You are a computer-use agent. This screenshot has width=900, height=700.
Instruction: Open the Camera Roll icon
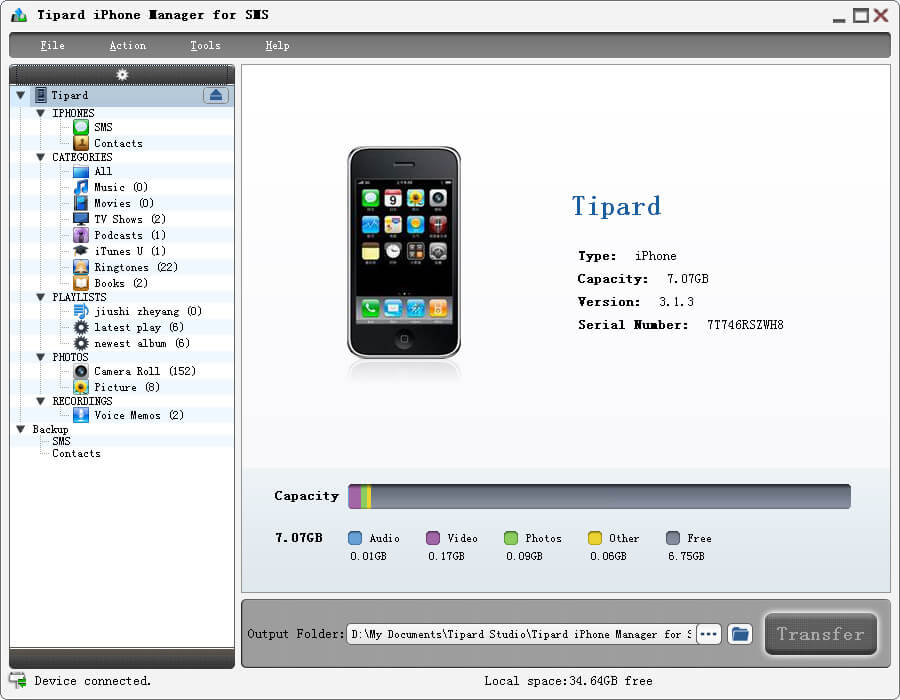point(81,371)
